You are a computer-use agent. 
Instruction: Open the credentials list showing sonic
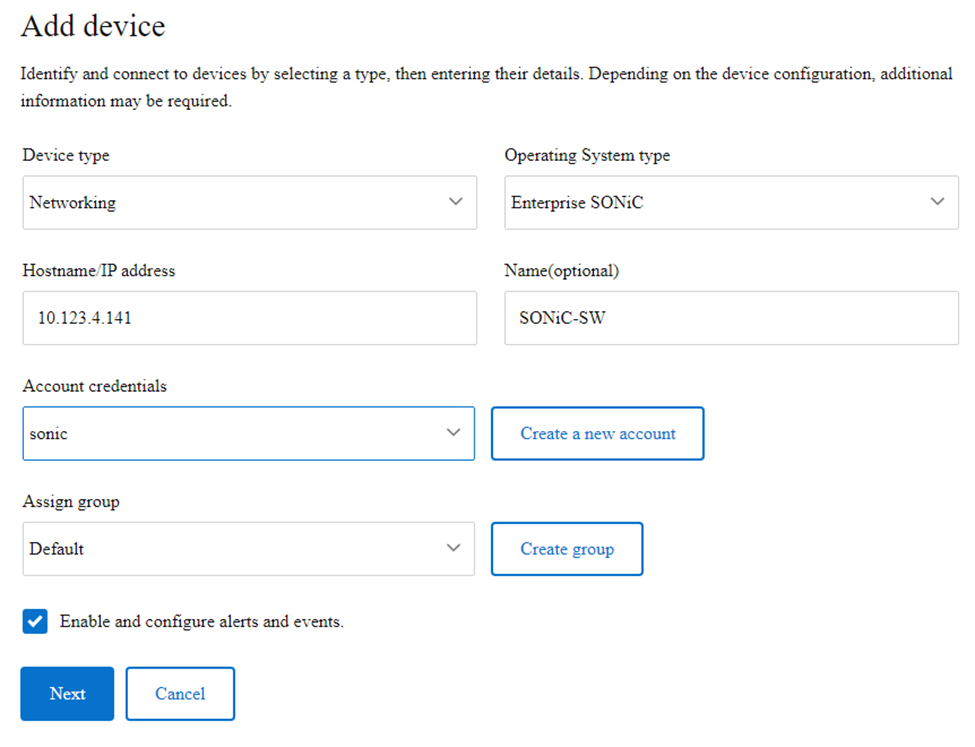click(x=248, y=433)
